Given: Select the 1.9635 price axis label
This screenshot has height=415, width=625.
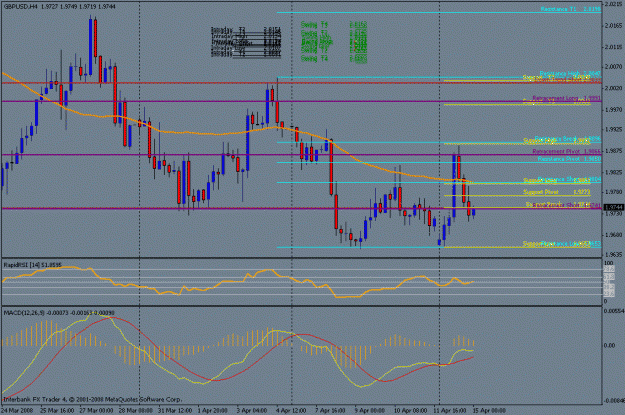Looking at the screenshot, I should pyautogui.click(x=614, y=254).
